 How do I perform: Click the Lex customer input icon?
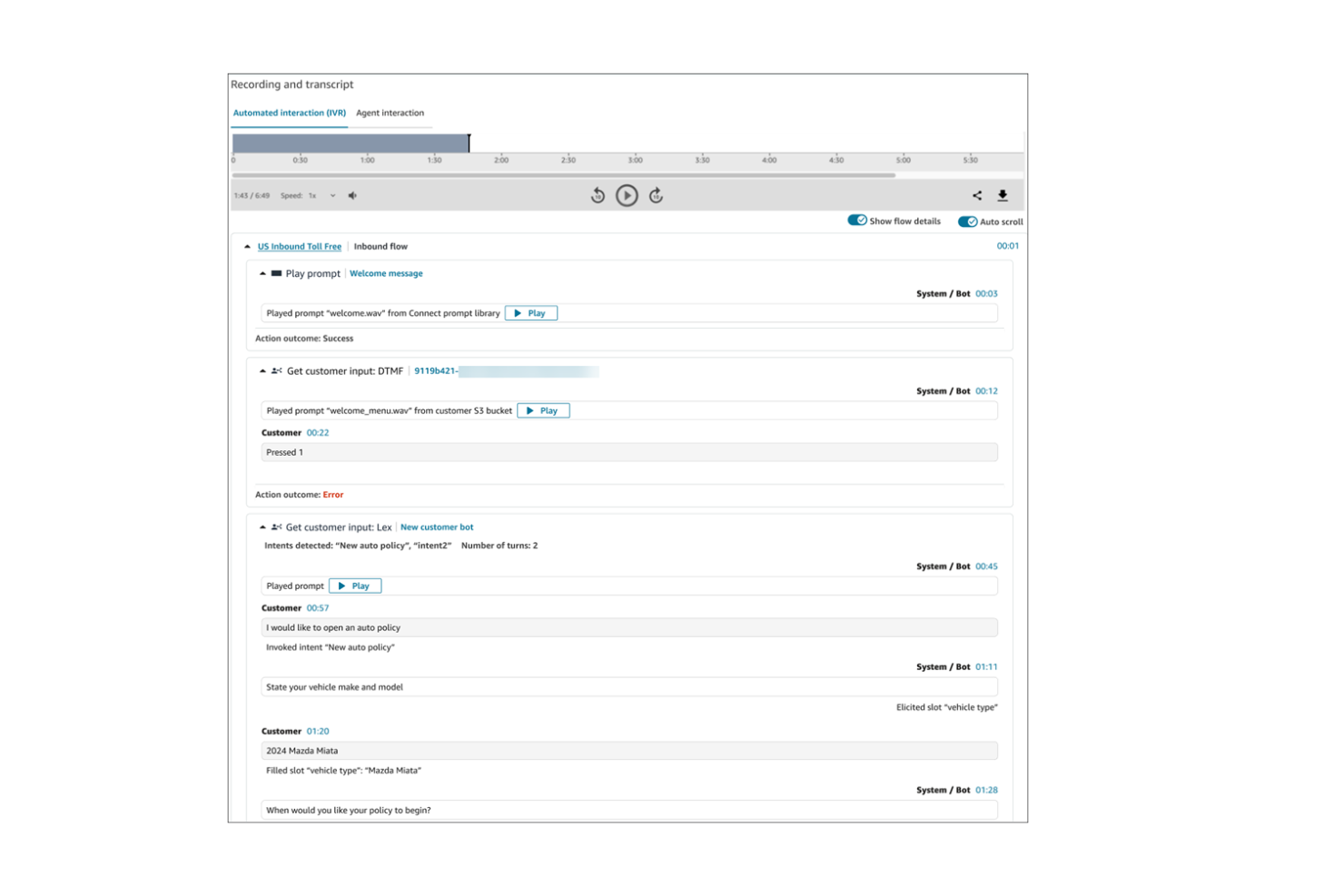pyautogui.click(x=276, y=527)
